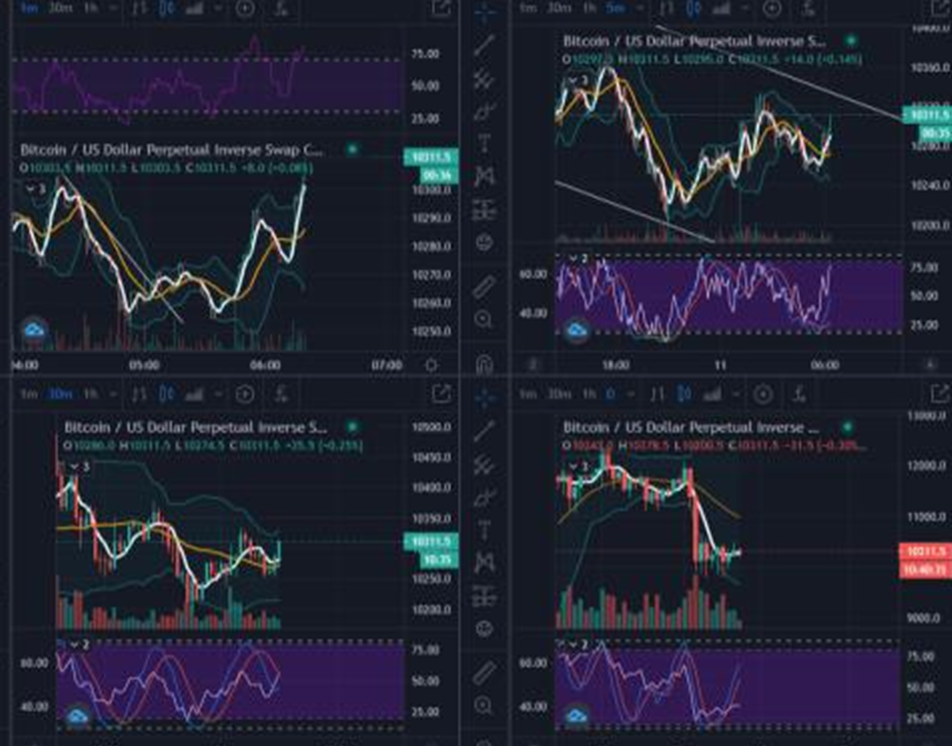The width and height of the screenshot is (952, 746).
Task: Select the ruler tool beside the daily chart
Action: 484,673
